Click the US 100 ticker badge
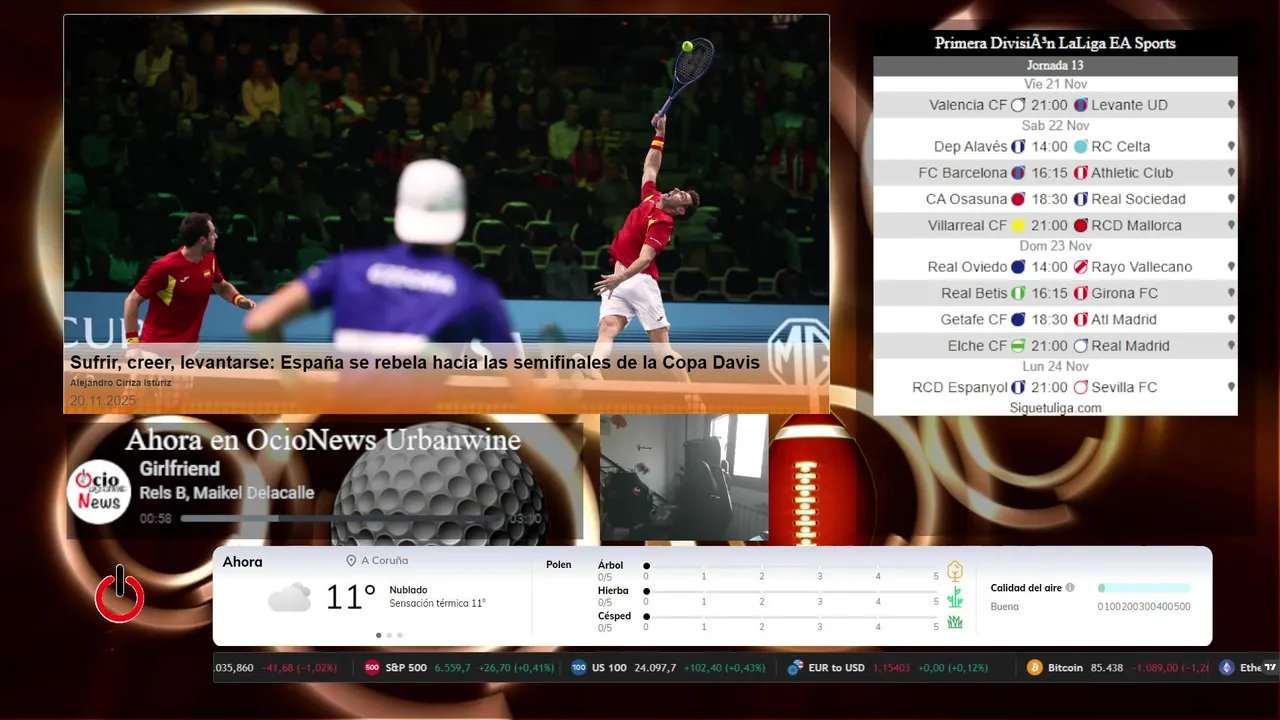1280x720 pixels. 579,668
